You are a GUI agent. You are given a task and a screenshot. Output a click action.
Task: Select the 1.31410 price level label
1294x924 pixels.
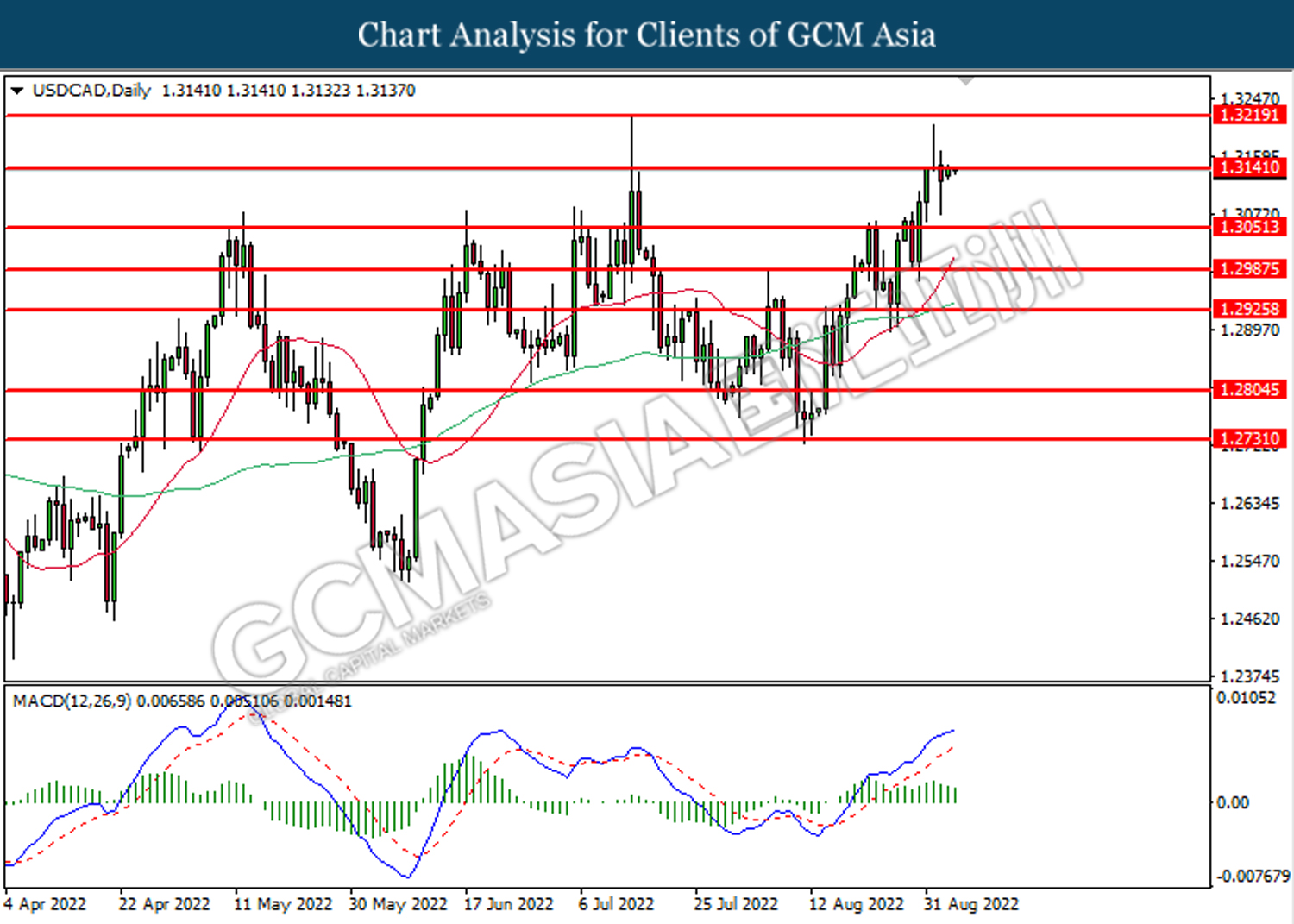point(1249,167)
